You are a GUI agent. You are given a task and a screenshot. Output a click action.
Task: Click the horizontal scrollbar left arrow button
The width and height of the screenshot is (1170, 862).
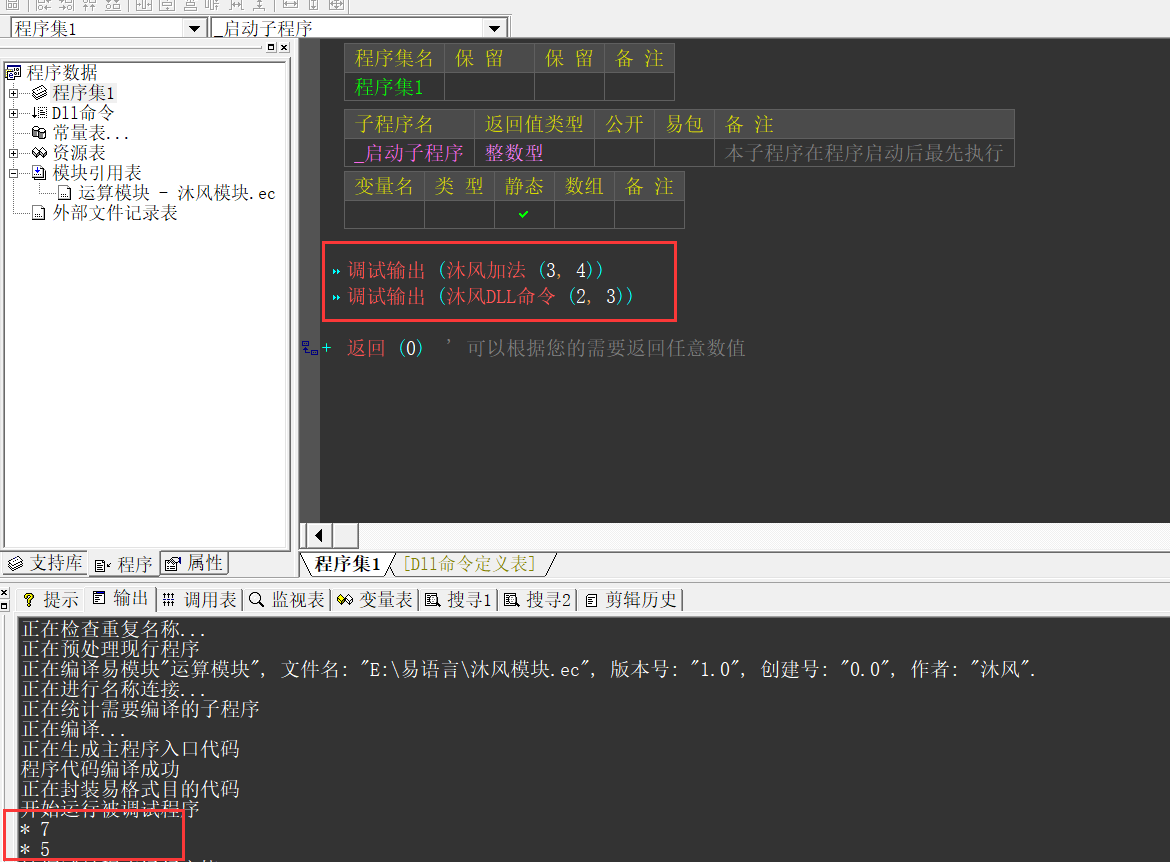click(319, 535)
